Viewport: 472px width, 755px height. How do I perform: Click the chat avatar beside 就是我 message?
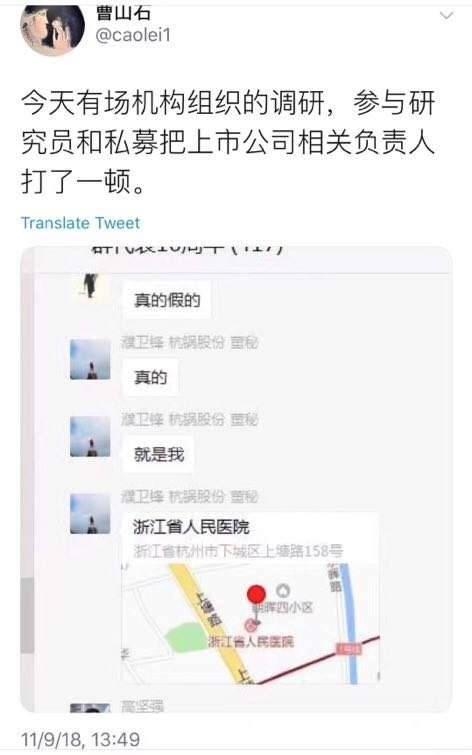pos(90,437)
